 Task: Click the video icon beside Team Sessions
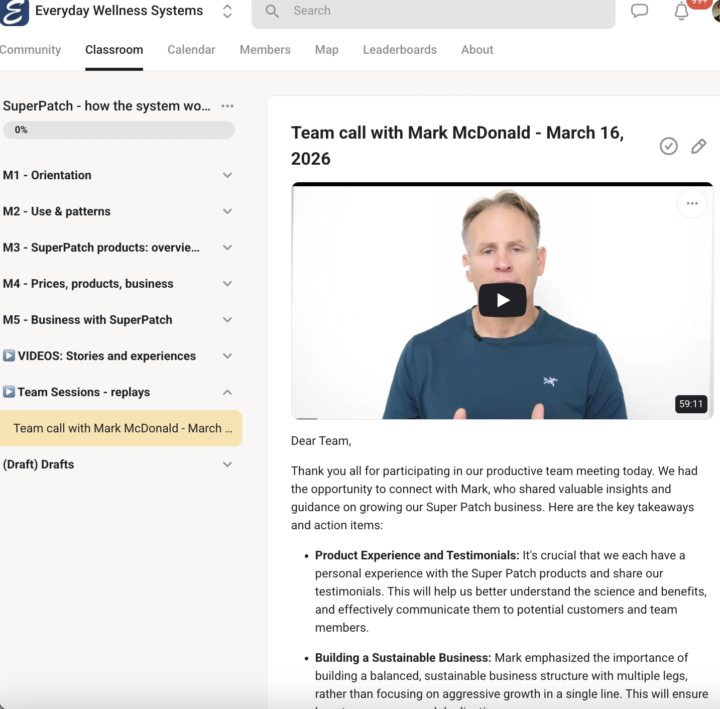click(9, 392)
